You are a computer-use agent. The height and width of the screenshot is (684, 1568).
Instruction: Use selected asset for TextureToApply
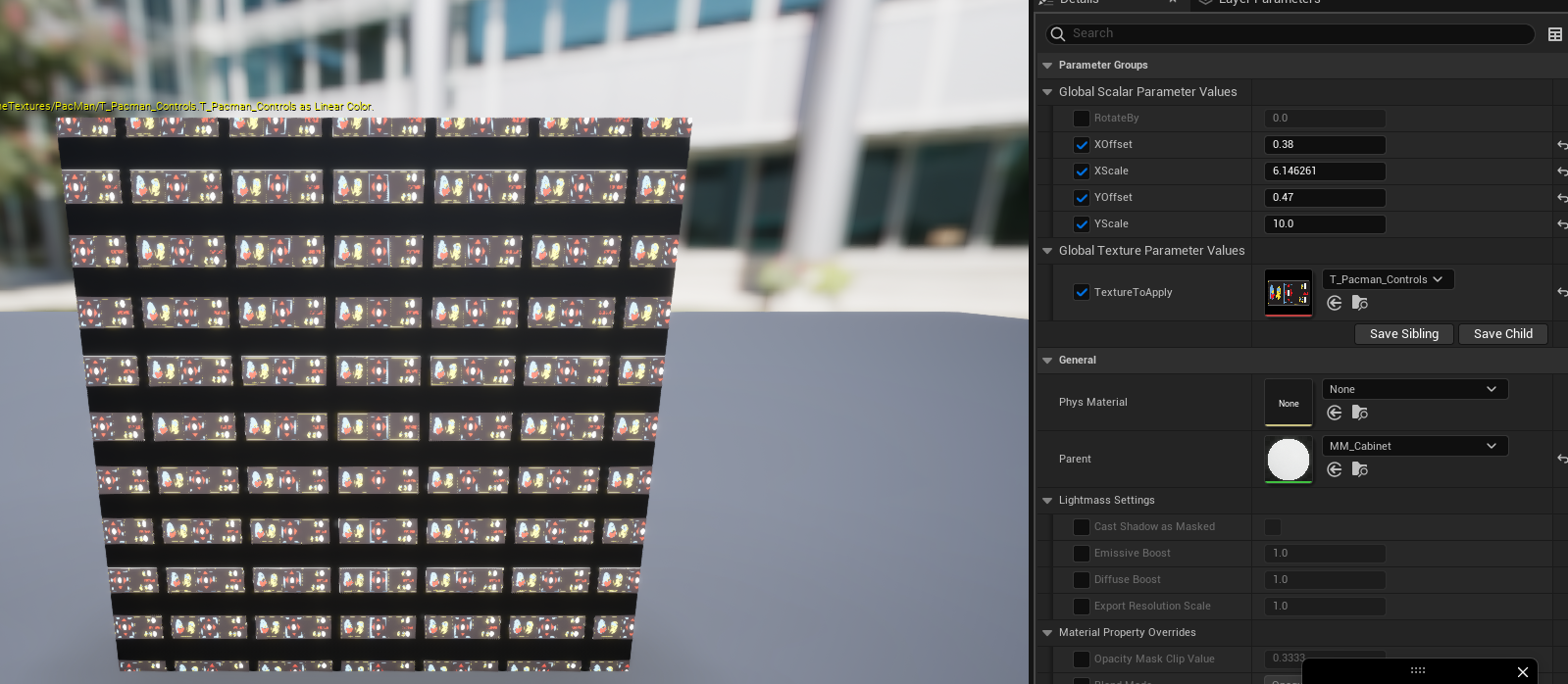(1335, 303)
